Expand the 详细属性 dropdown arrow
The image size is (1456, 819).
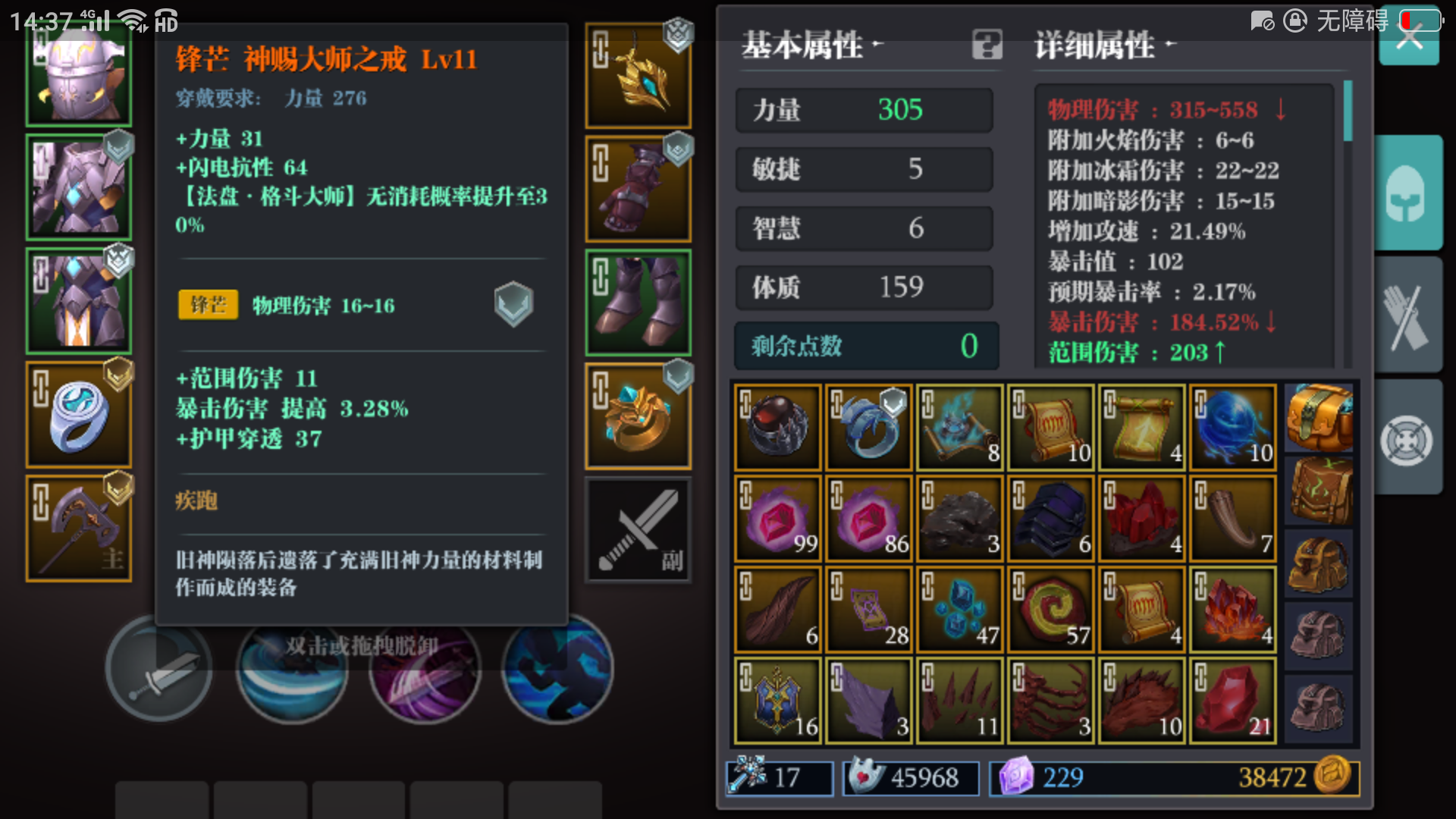pos(1171,44)
